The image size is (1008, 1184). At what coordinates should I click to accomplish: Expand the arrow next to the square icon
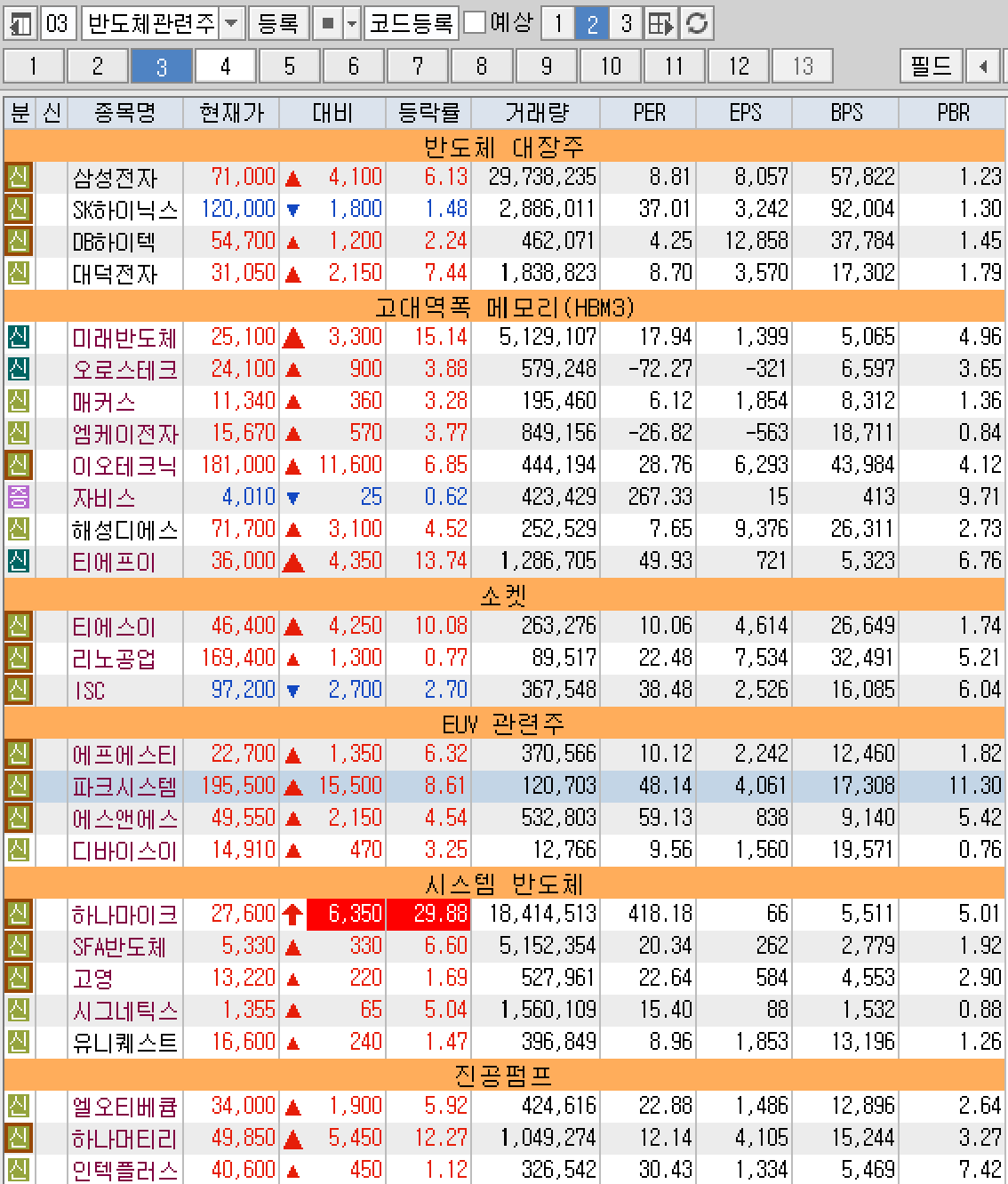click(352, 23)
